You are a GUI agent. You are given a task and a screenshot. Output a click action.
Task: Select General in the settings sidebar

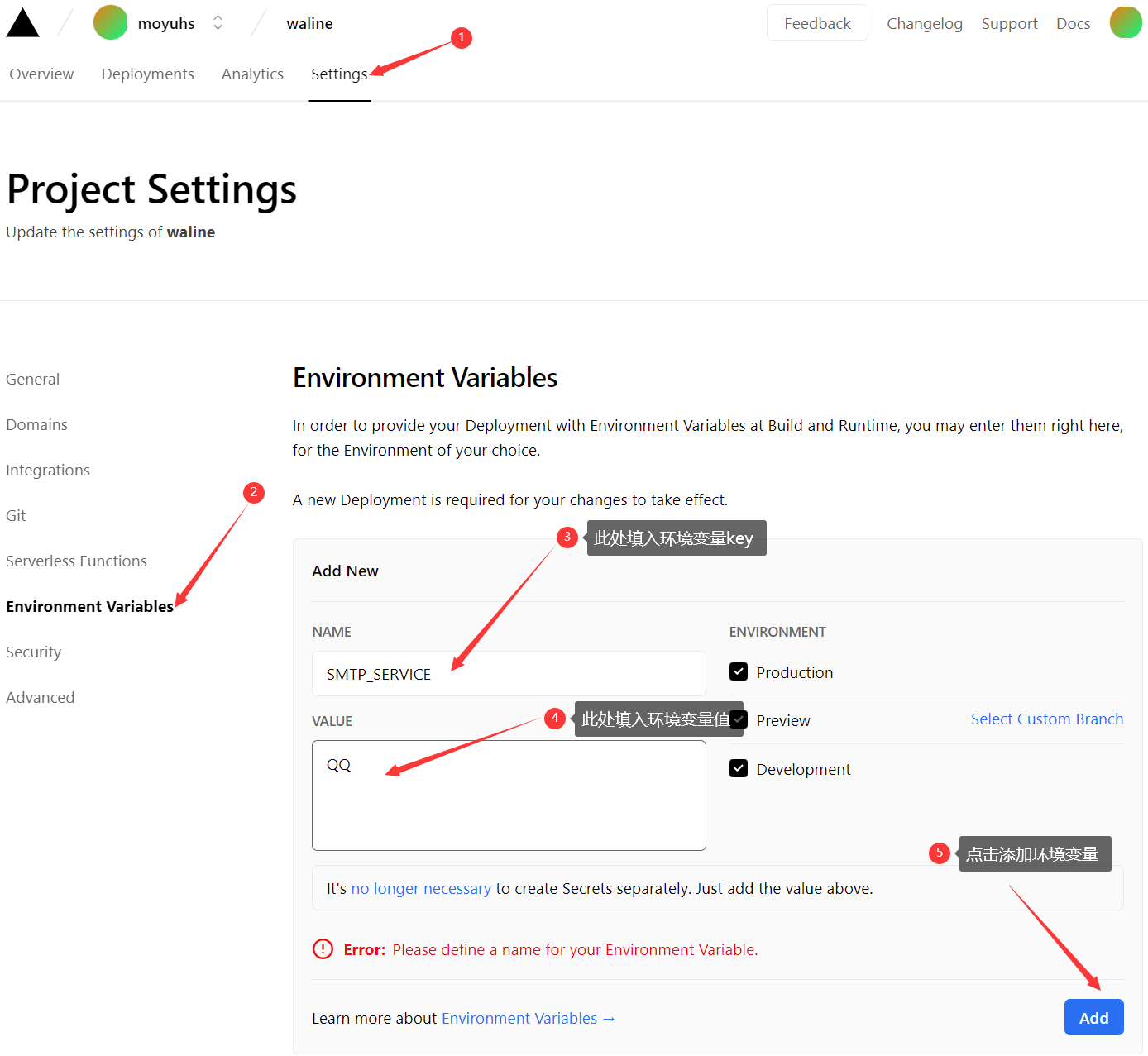33,380
